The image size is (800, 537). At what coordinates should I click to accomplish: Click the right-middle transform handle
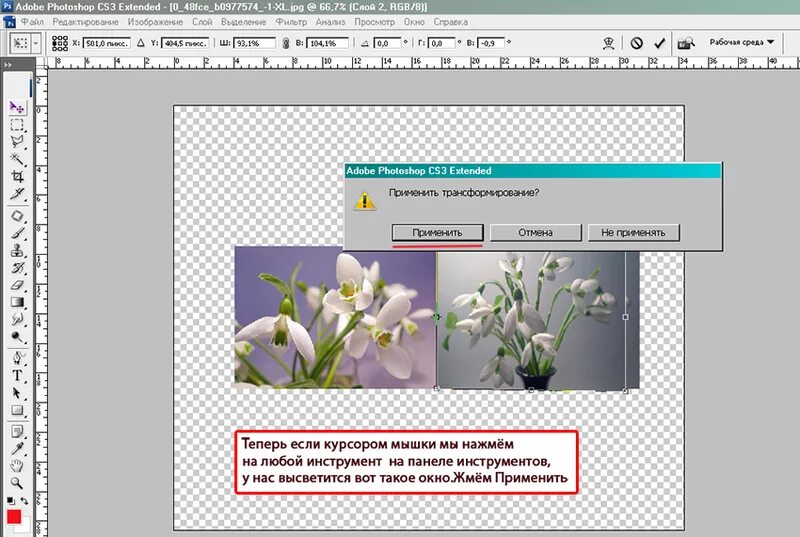[x=626, y=317]
